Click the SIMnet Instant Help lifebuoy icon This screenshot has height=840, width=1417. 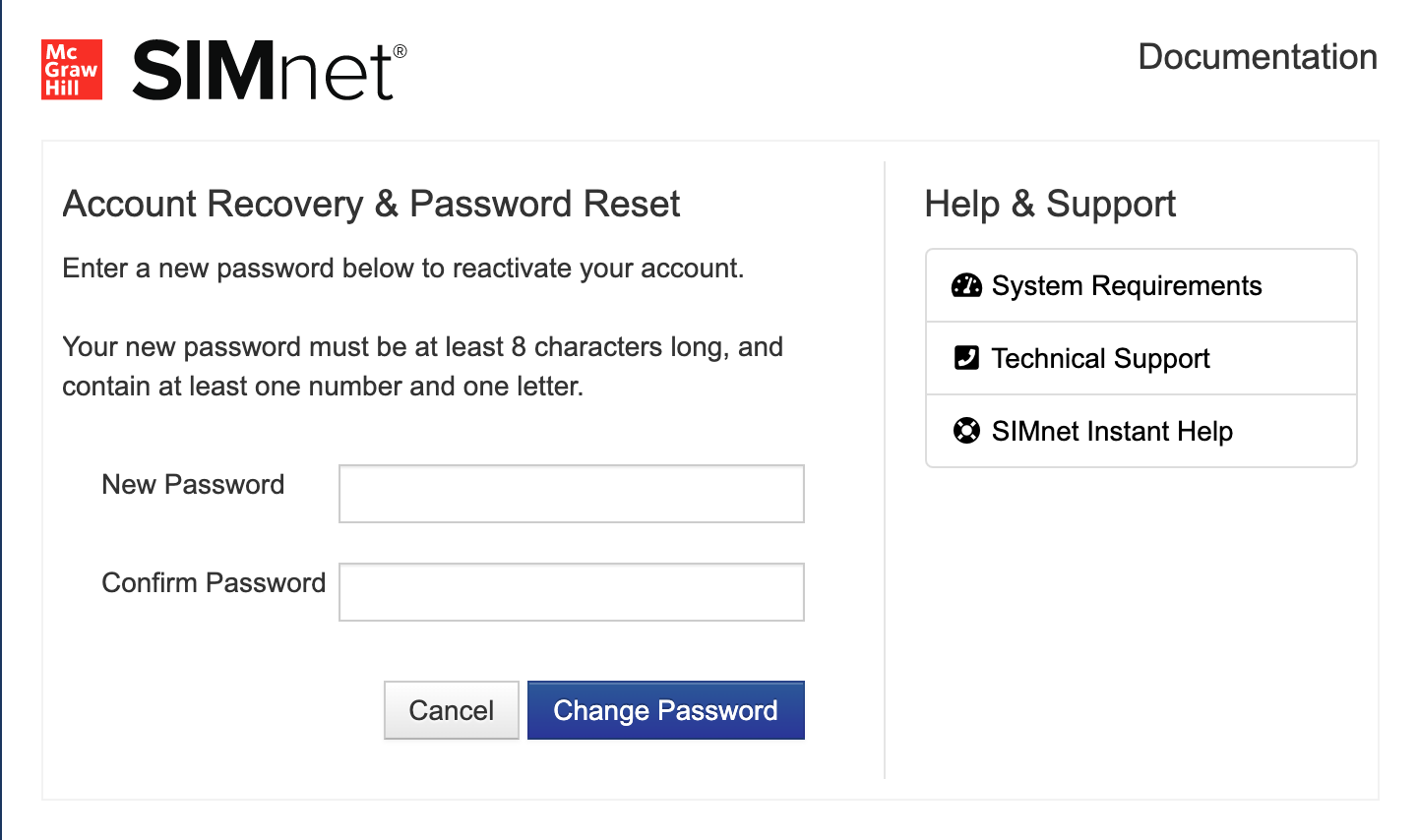pyautogui.click(x=966, y=431)
